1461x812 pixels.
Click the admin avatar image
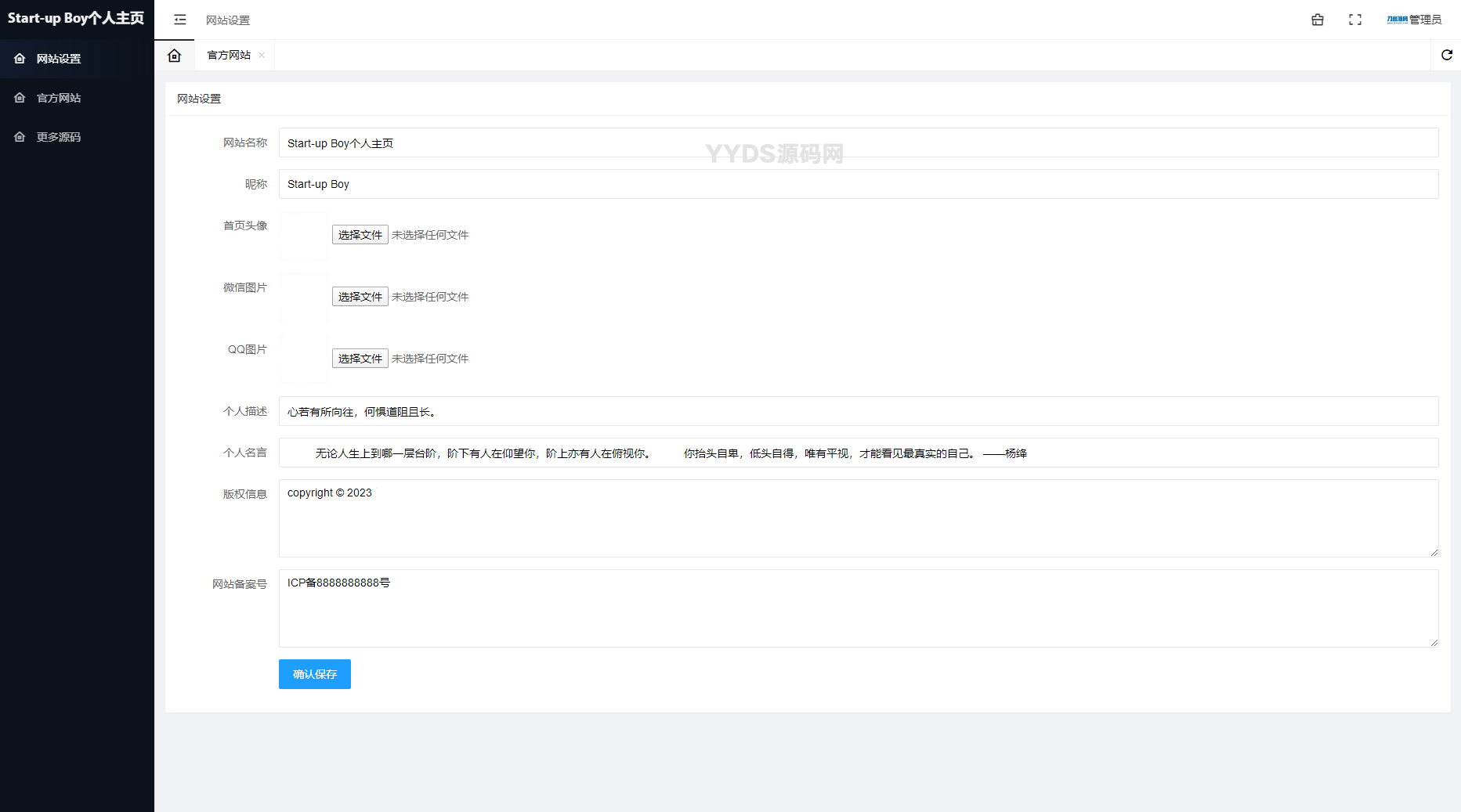1397,20
